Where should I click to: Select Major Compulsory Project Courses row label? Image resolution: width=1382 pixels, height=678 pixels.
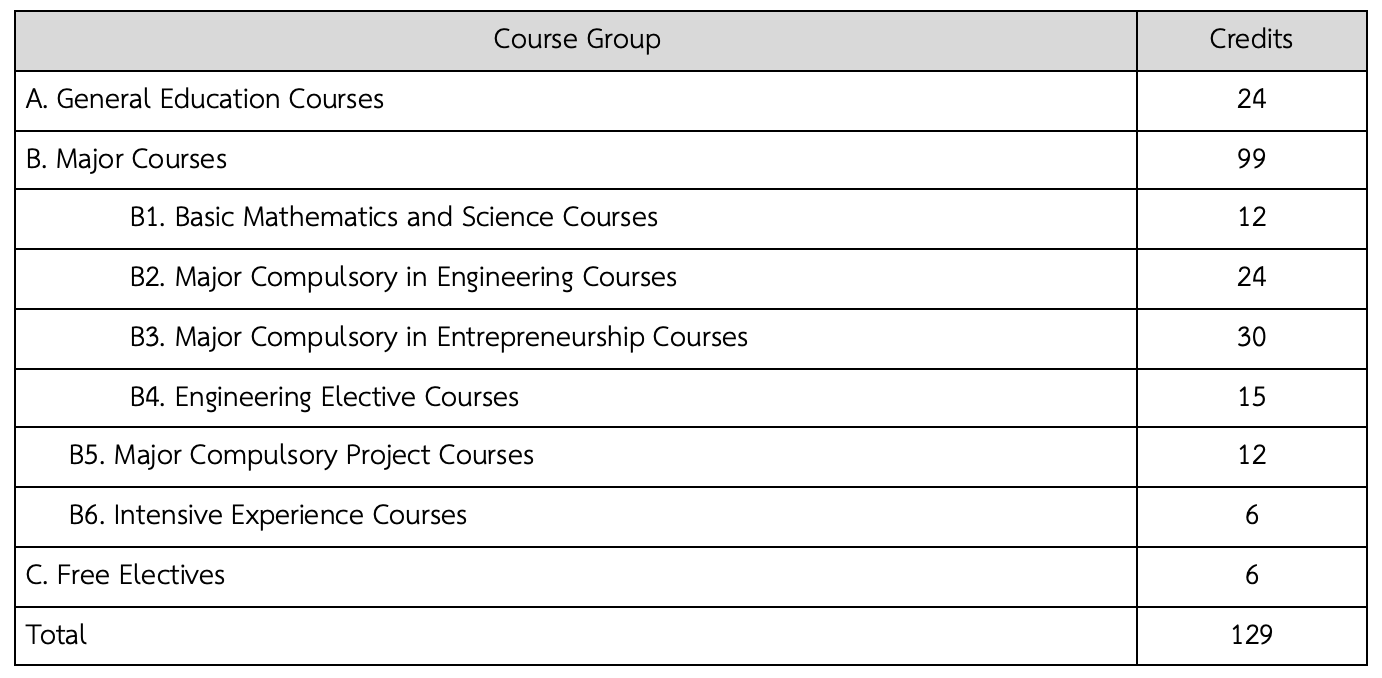click(301, 456)
